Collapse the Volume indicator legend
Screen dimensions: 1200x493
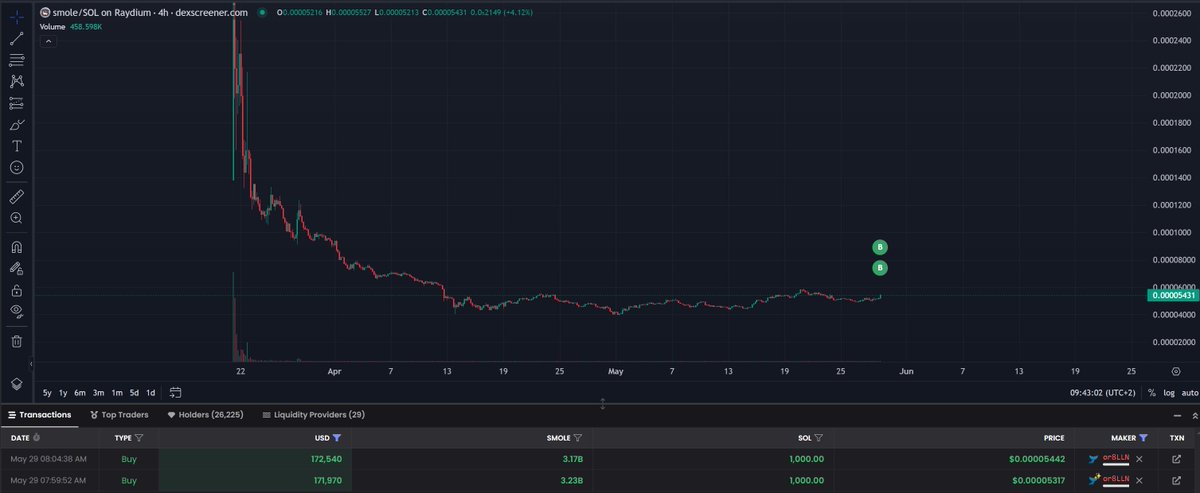(46, 43)
